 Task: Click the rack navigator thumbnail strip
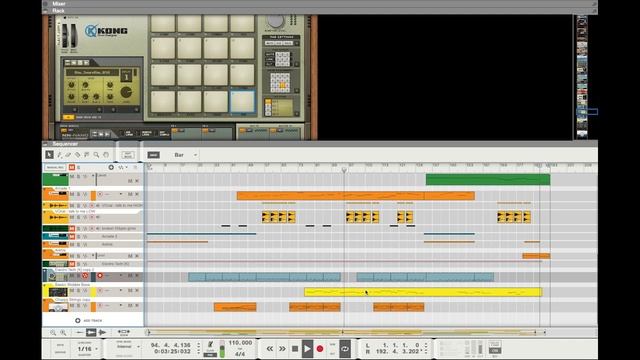coord(582,78)
